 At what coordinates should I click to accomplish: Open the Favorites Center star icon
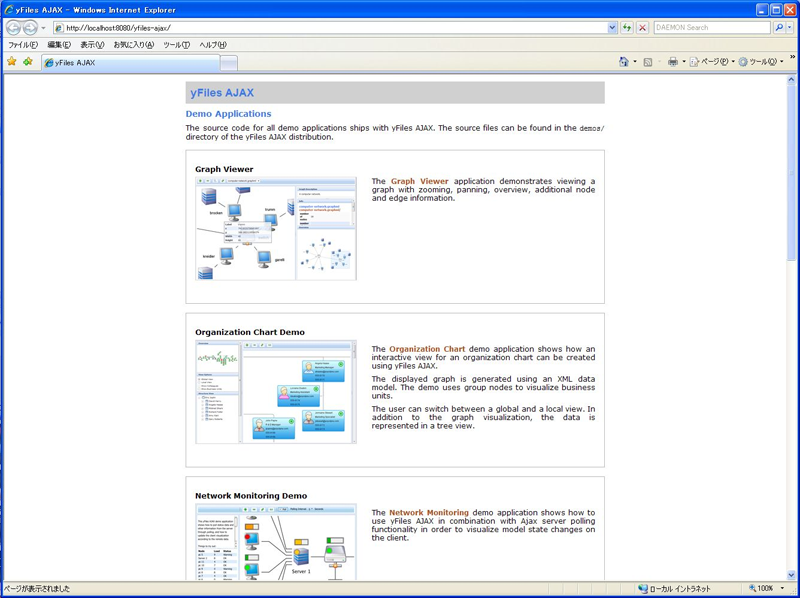pos(12,62)
